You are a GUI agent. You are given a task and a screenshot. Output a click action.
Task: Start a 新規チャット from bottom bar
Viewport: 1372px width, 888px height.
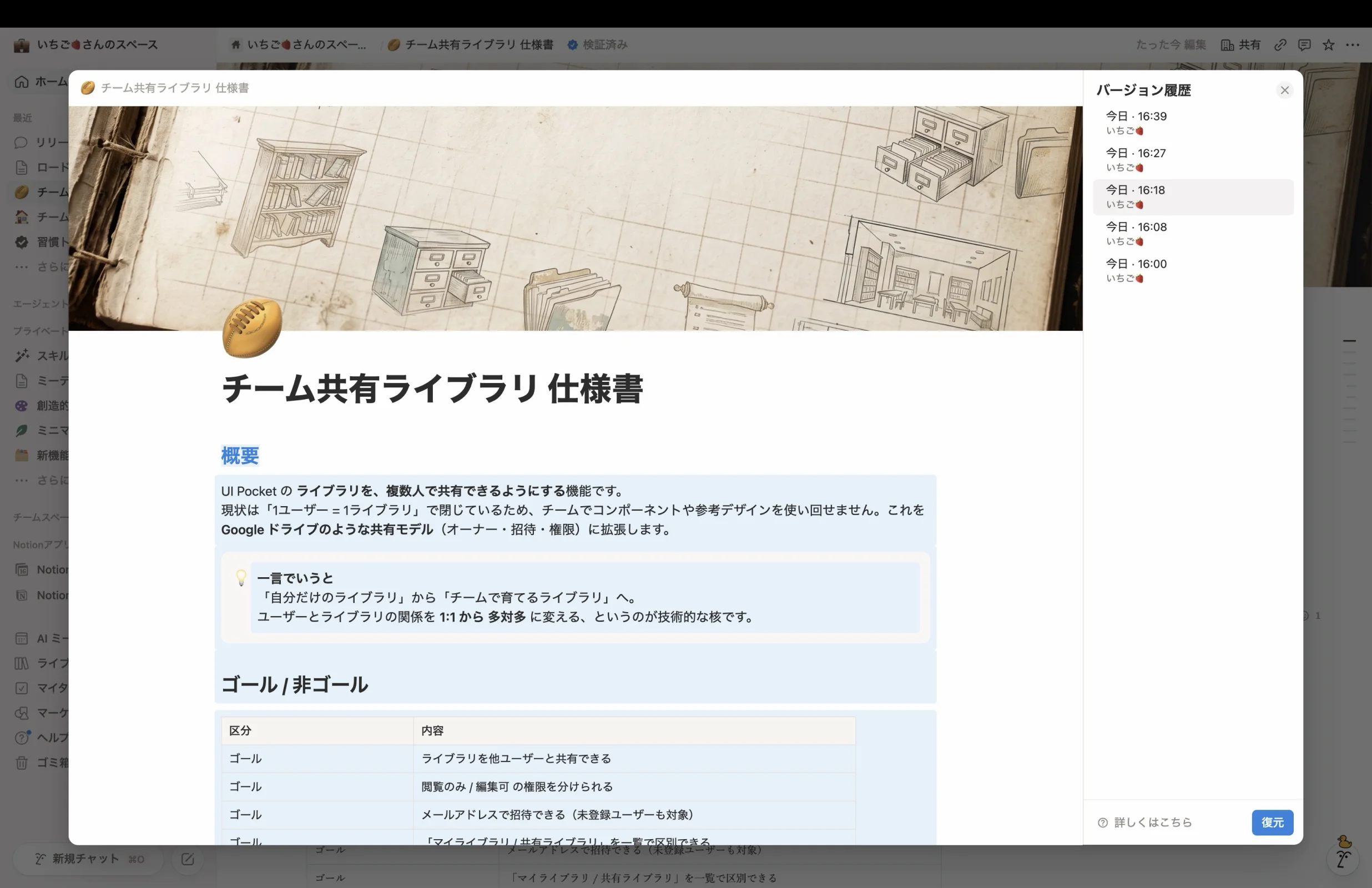coord(89,859)
